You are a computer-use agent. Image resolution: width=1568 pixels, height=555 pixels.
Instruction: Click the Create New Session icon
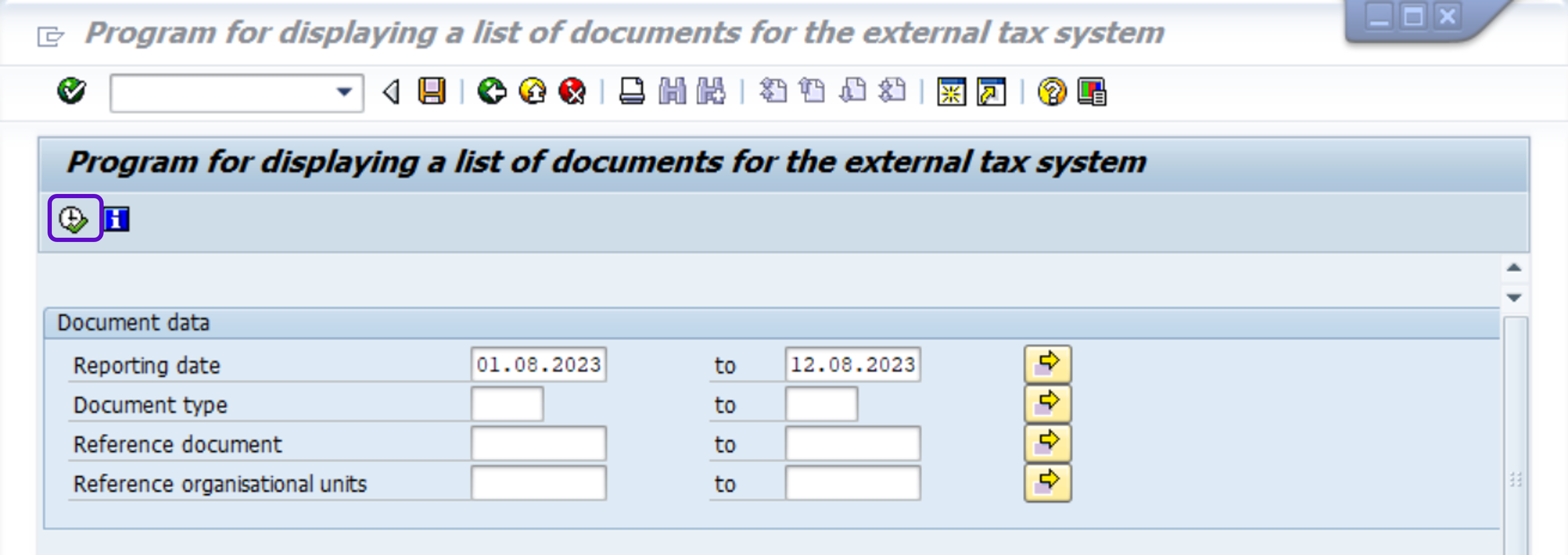[951, 92]
